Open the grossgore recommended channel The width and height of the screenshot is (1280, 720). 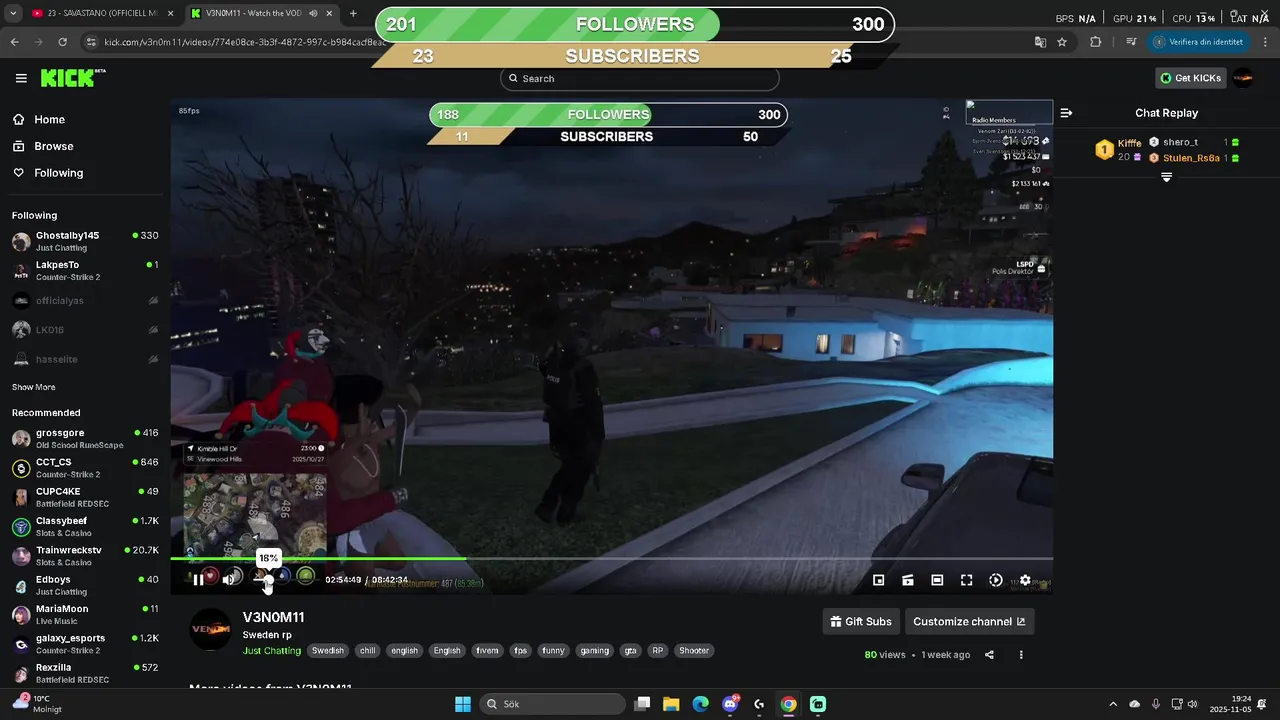coord(85,439)
